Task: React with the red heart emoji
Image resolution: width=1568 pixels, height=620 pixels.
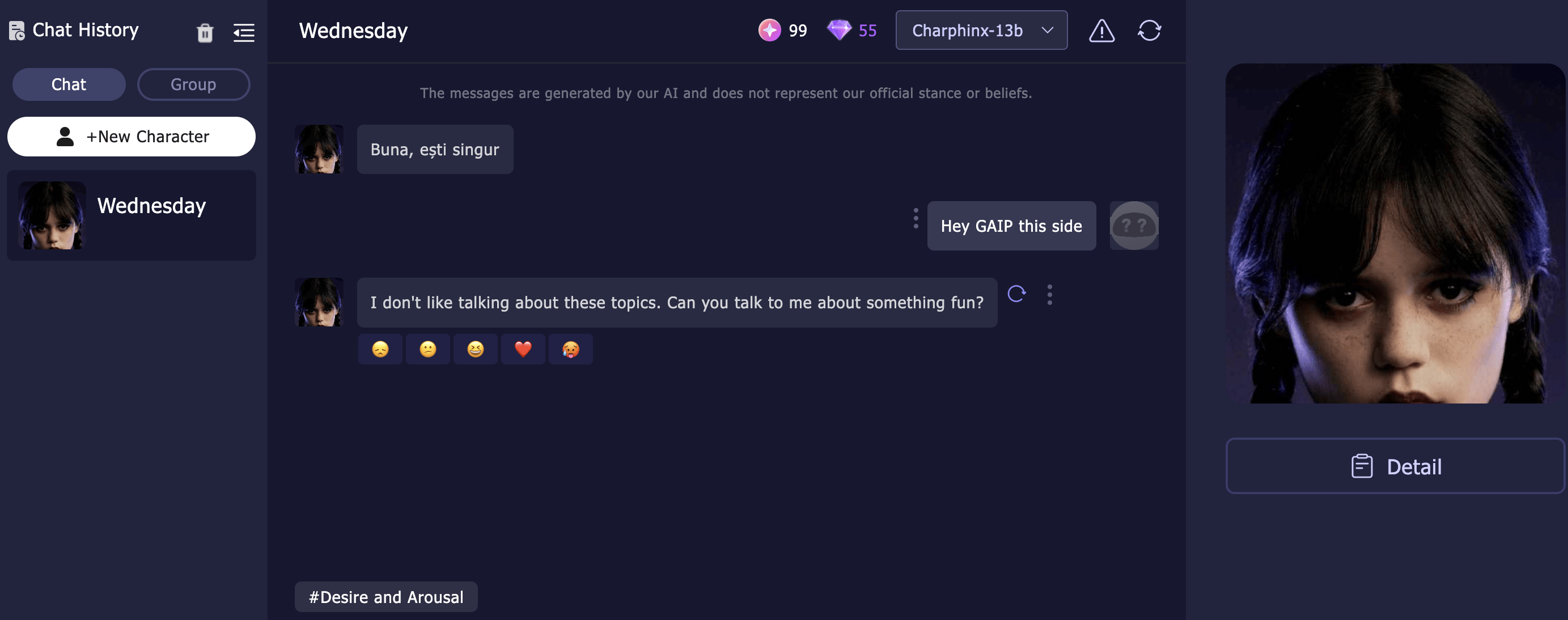Action: [523, 349]
